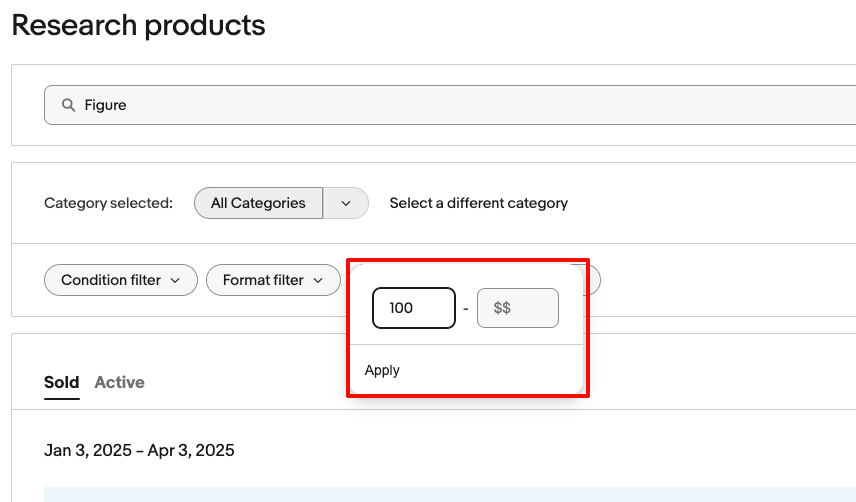This screenshot has width=856, height=502.
Task: Switch to the Sold tab
Action: [x=62, y=382]
